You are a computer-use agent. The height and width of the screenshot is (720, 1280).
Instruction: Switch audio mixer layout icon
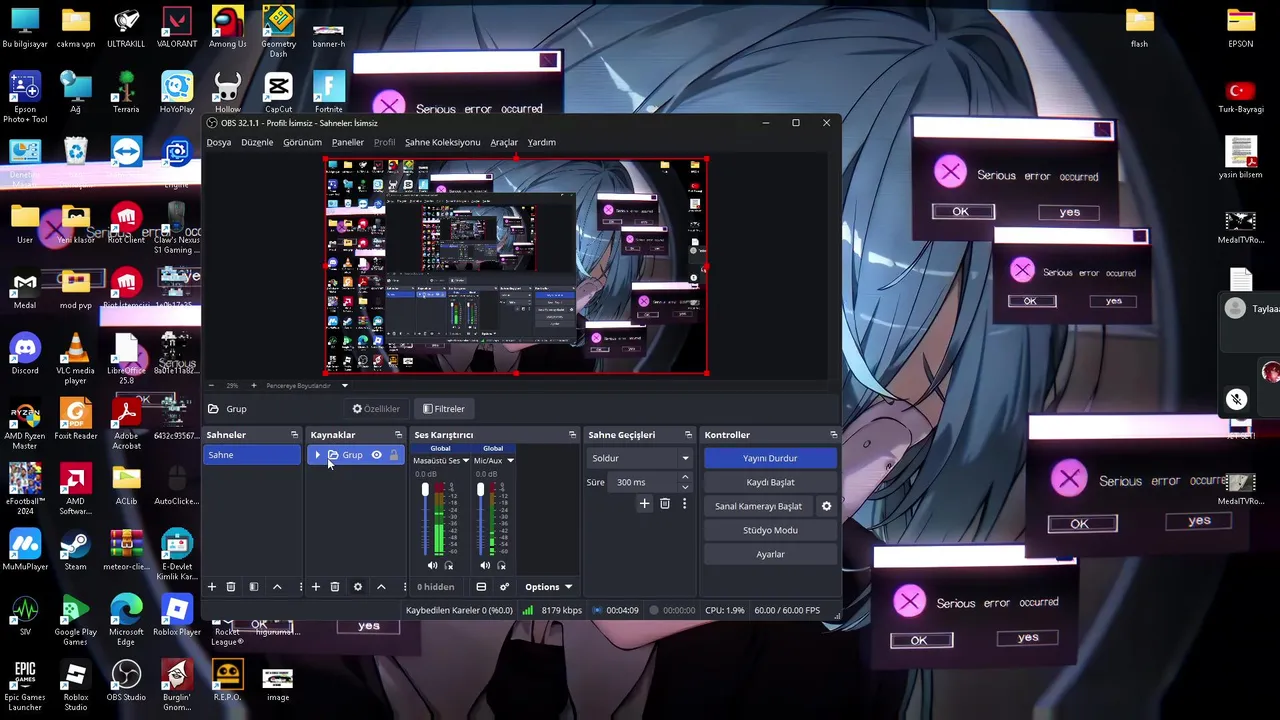pos(481,587)
